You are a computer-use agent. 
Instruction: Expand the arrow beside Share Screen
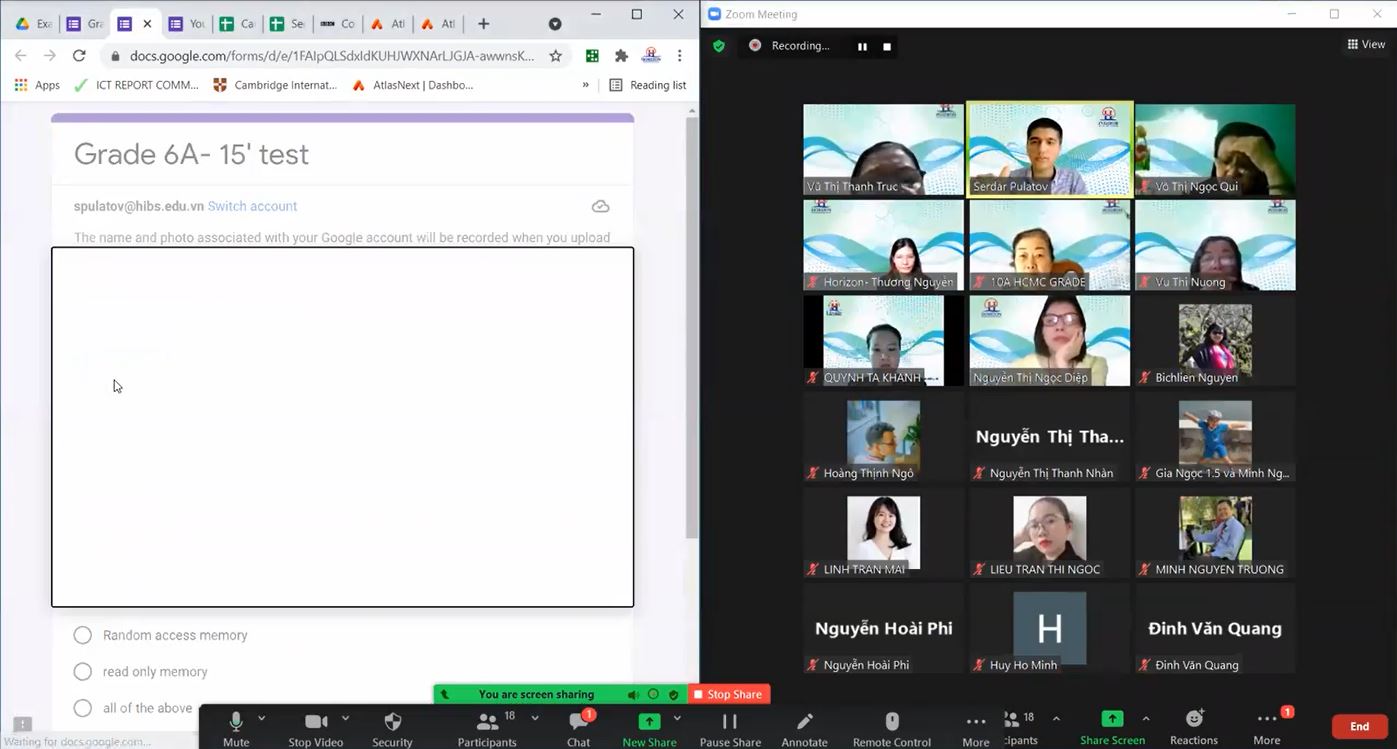click(1146, 718)
